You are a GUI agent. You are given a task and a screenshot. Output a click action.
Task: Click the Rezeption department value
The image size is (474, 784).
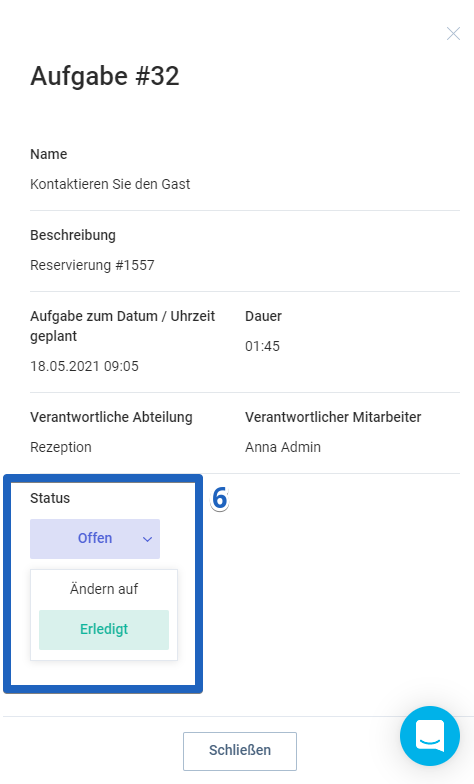60,447
